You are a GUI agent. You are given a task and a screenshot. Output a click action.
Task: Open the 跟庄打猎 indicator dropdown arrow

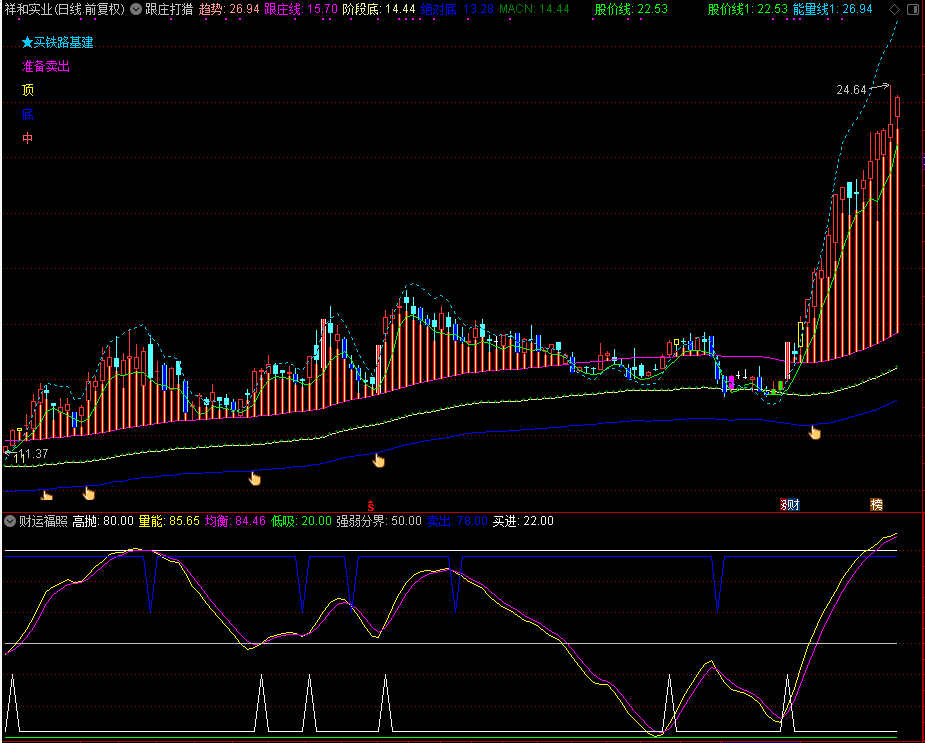[x=136, y=9]
